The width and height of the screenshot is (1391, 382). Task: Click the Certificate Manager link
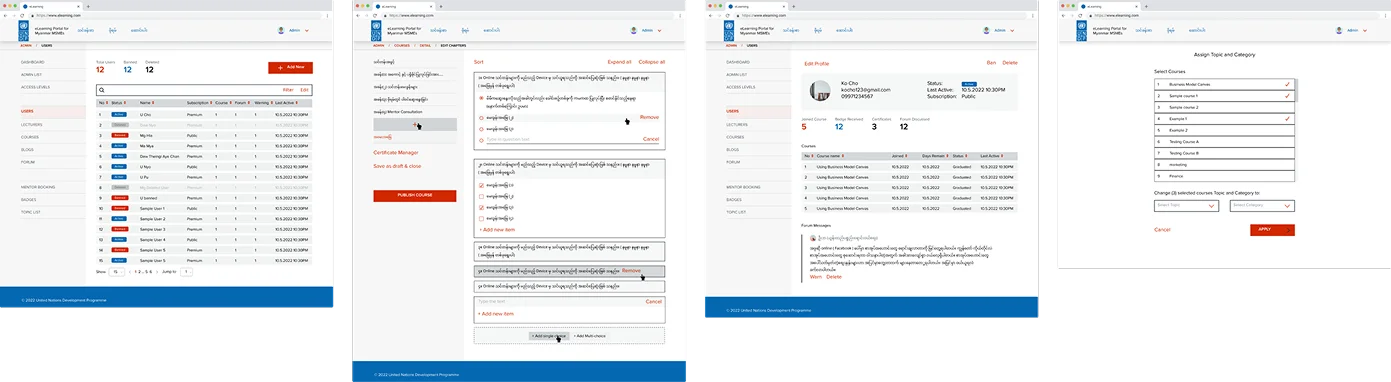[x=395, y=152]
